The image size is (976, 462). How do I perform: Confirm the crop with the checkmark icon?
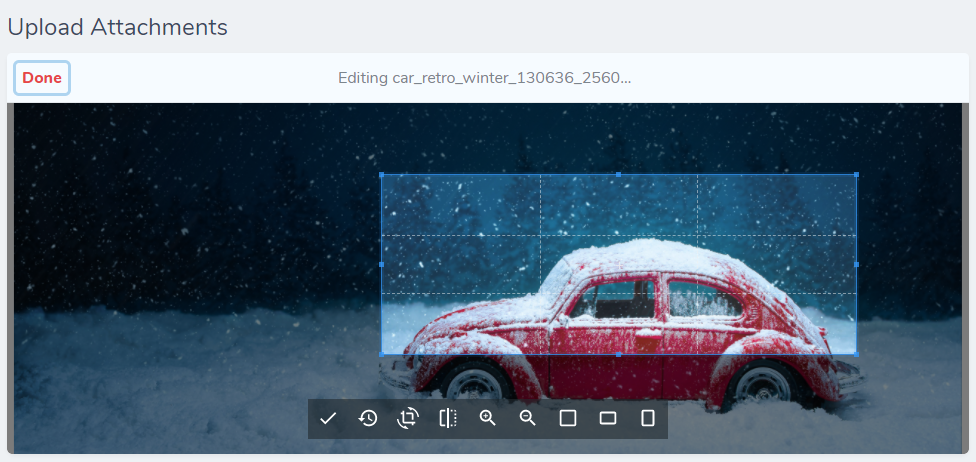tap(328, 418)
